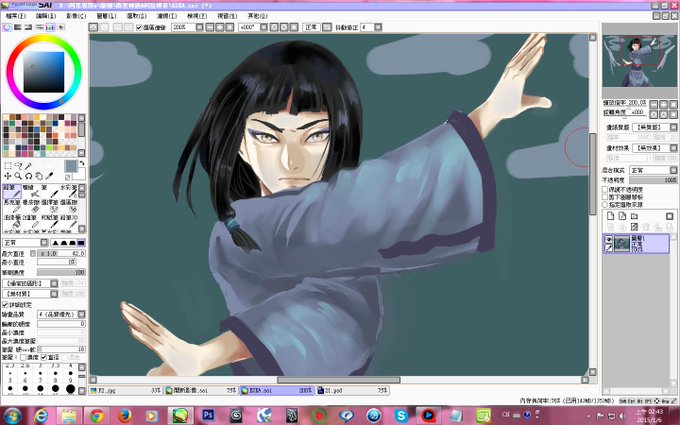
Task: Select the pencil (鉛筆) brush tool
Action: tap(12, 191)
